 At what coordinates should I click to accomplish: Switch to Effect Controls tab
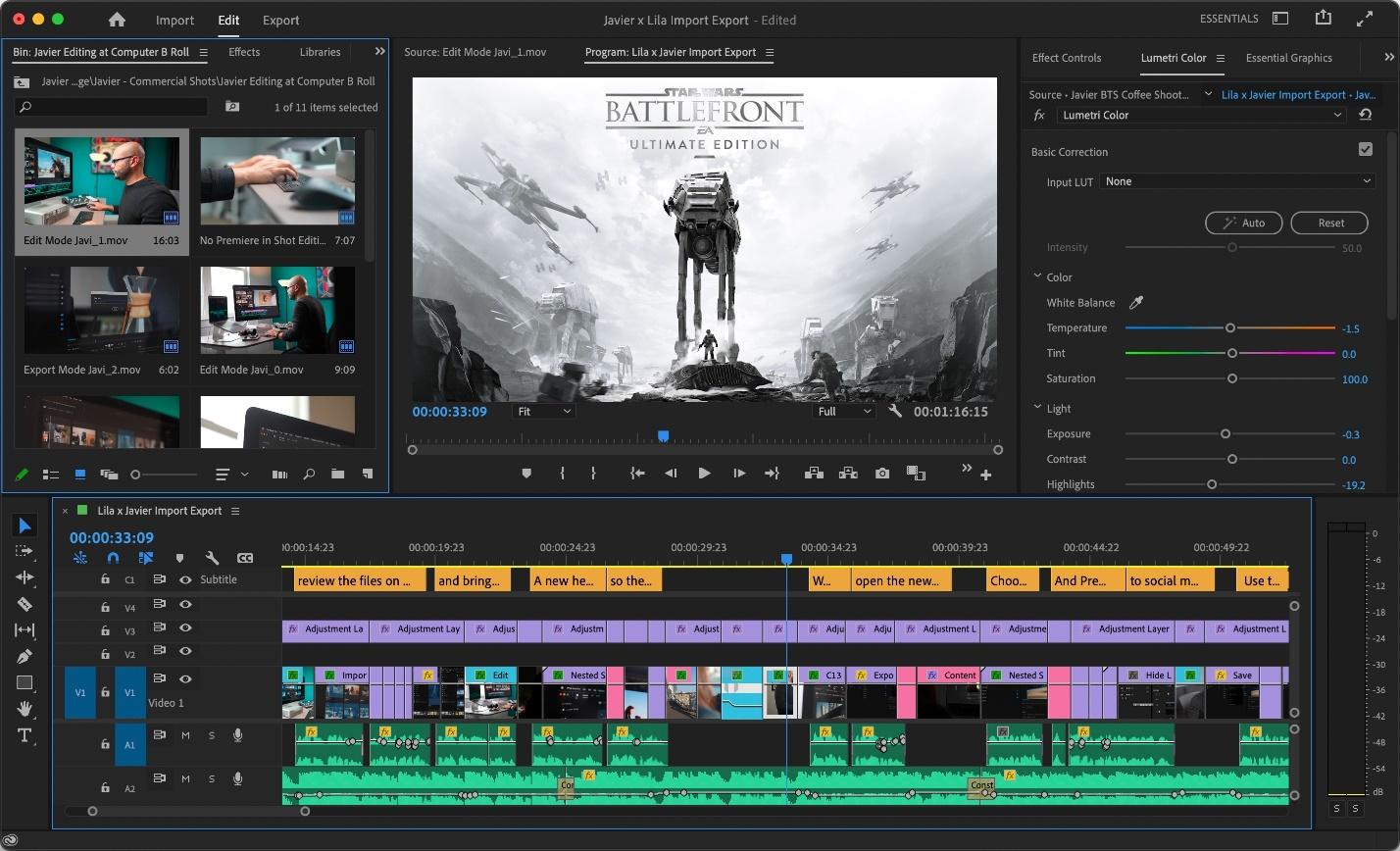click(1066, 58)
